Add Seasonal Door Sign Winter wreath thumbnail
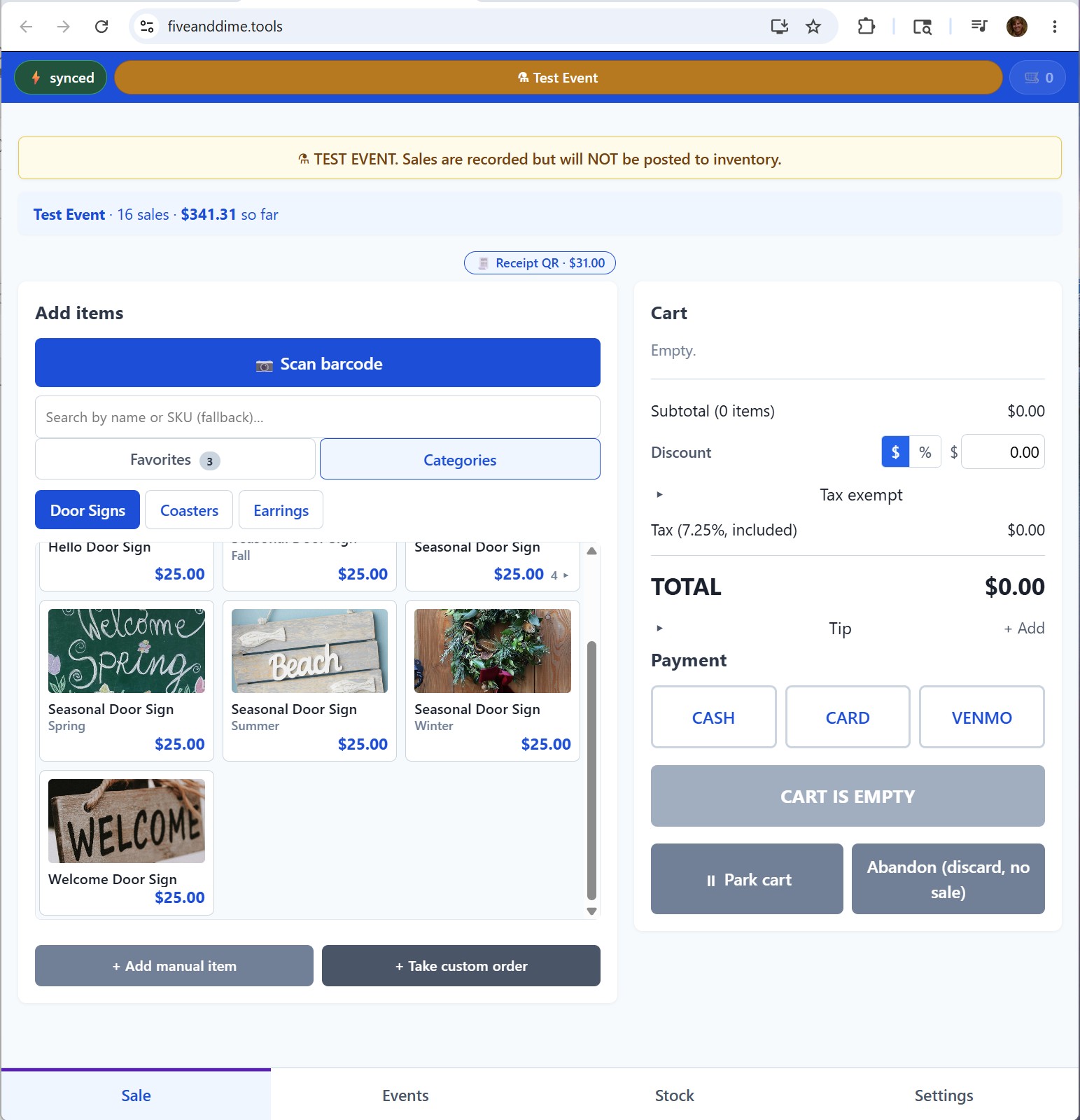 [x=493, y=651]
